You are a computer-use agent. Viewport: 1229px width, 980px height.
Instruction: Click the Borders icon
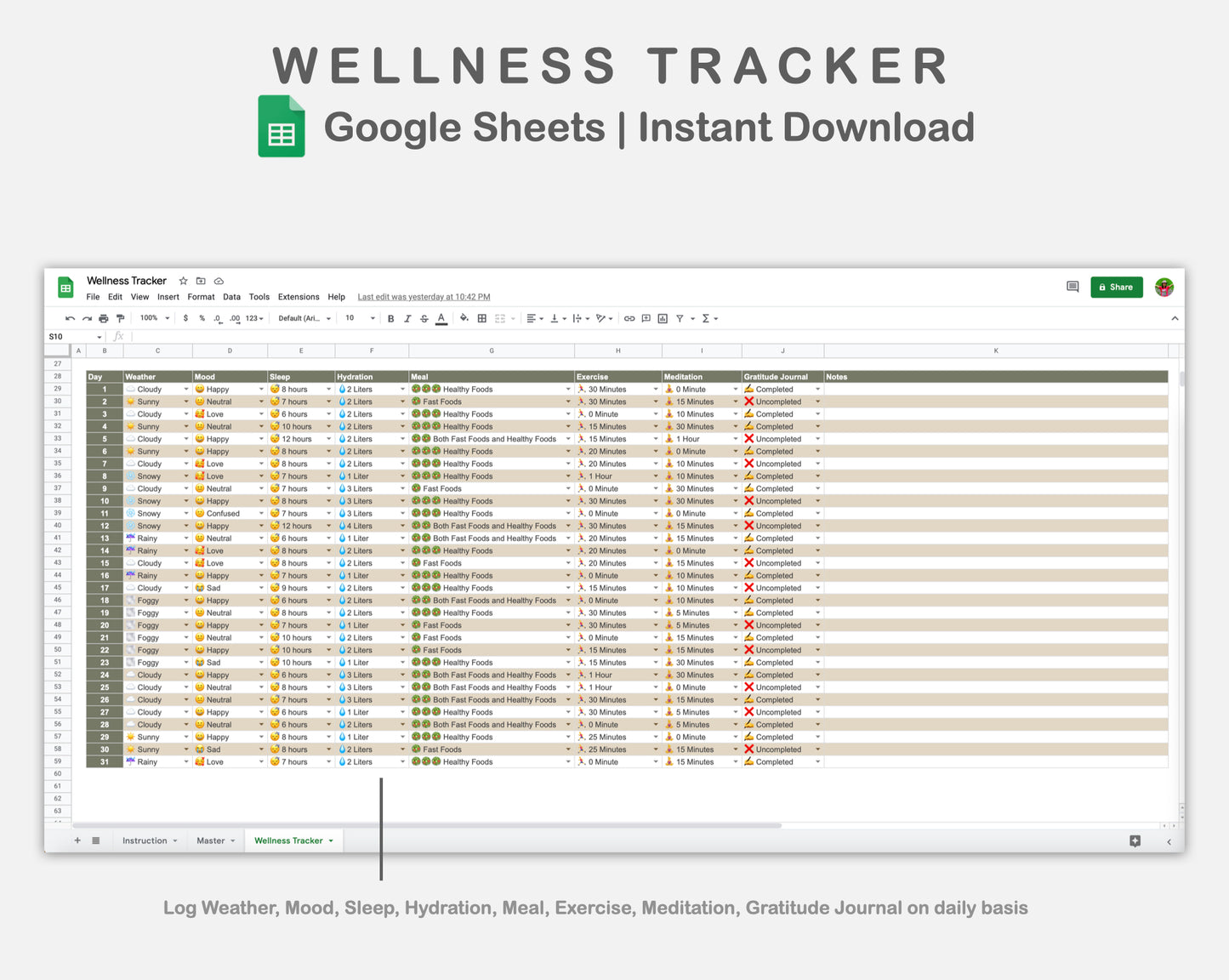click(x=481, y=317)
